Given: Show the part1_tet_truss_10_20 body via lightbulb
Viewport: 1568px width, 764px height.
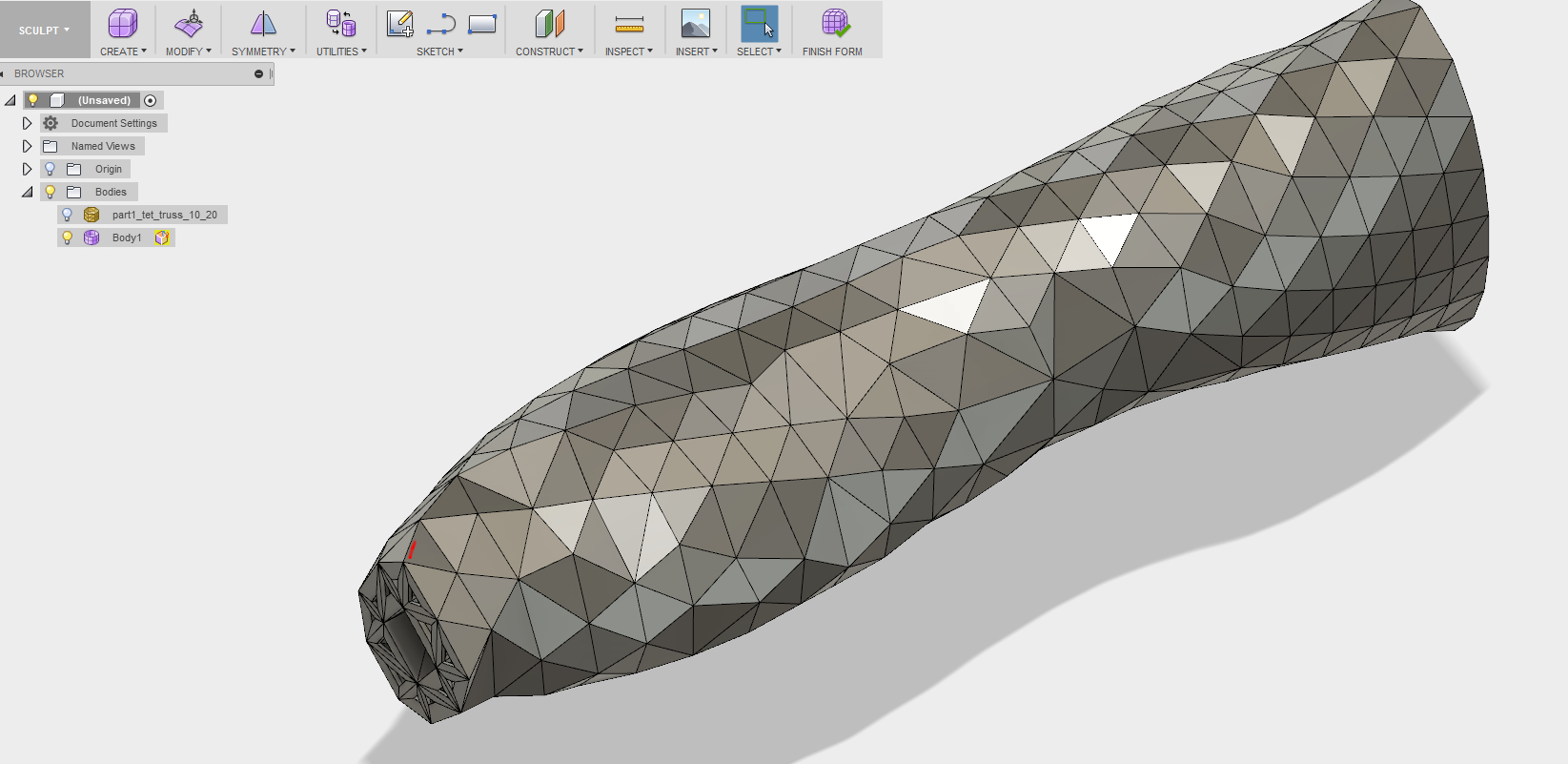Looking at the screenshot, I should 68,215.
